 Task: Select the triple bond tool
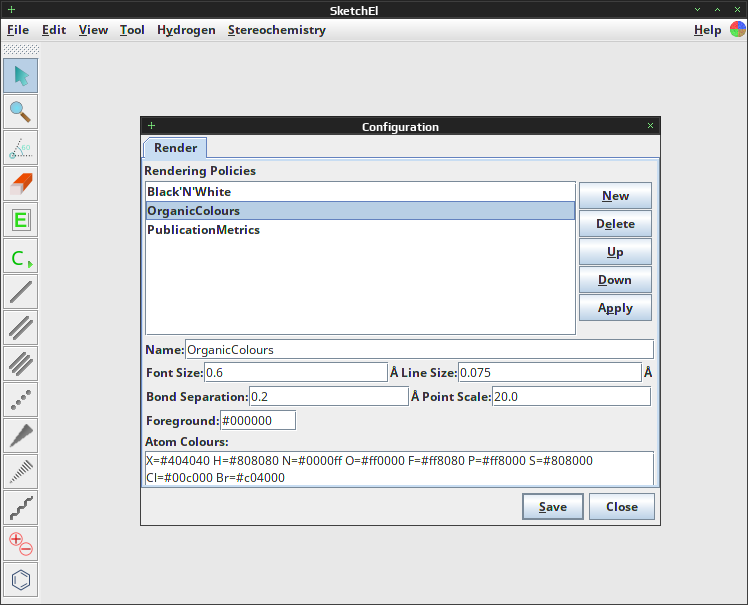[x=21, y=364]
